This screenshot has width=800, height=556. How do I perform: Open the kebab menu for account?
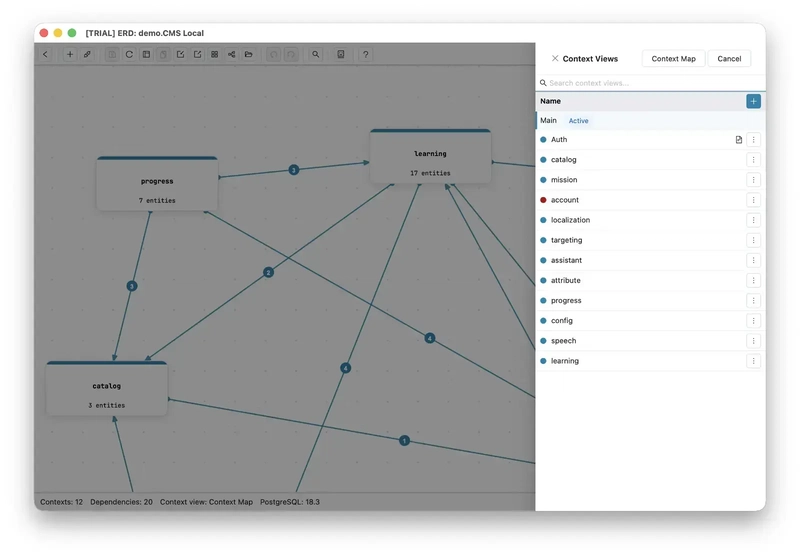[x=753, y=200]
